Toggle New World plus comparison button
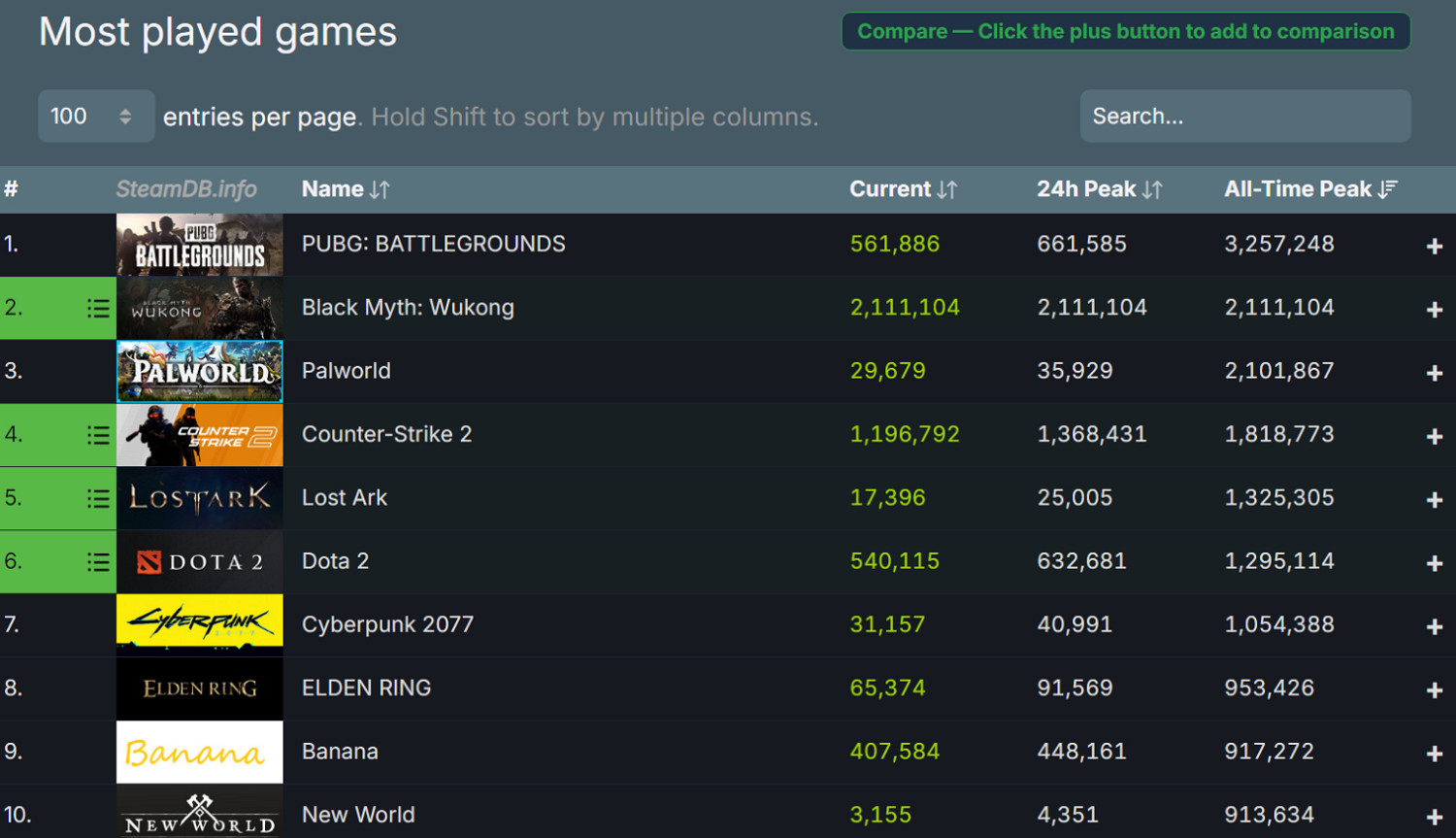 [x=1434, y=817]
